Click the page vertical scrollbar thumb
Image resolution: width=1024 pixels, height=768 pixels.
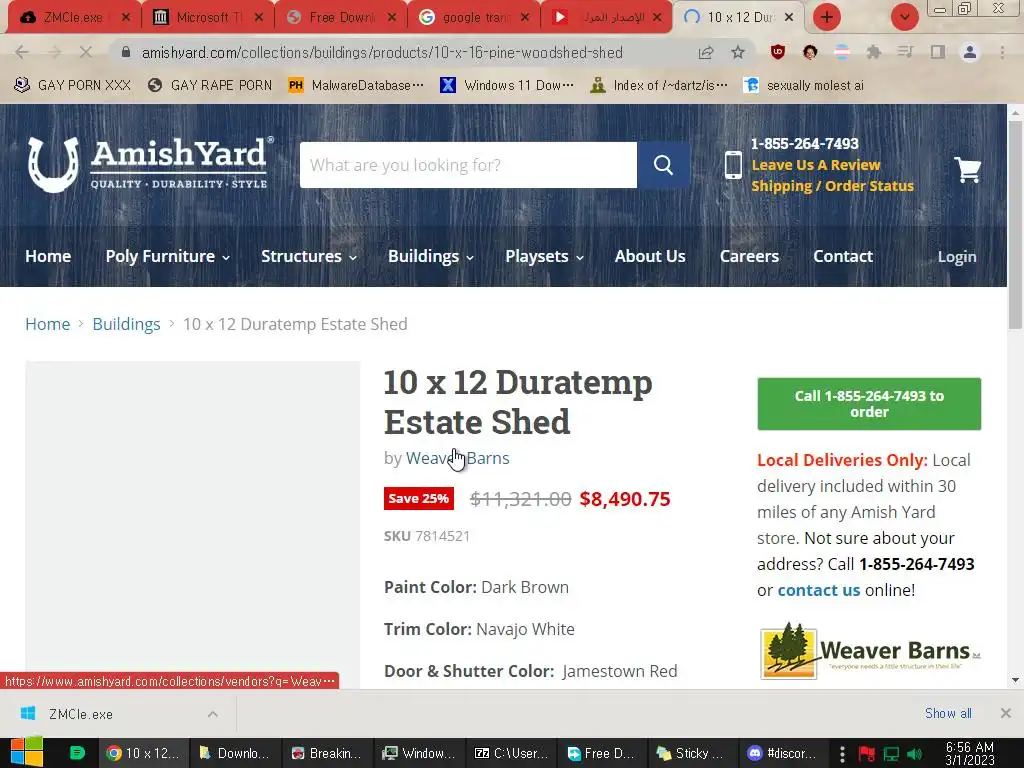tap(1015, 225)
